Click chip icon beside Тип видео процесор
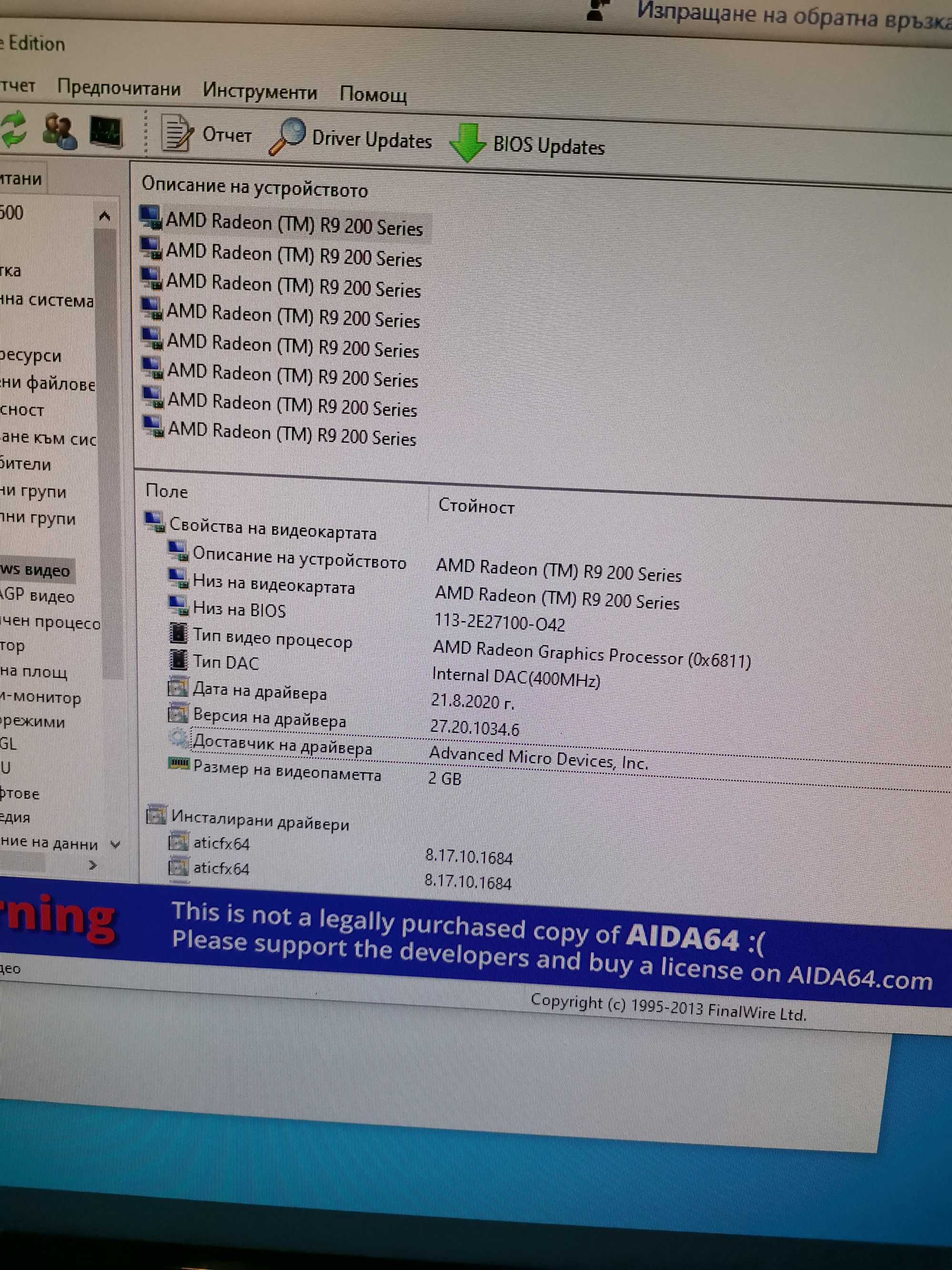 (178, 633)
